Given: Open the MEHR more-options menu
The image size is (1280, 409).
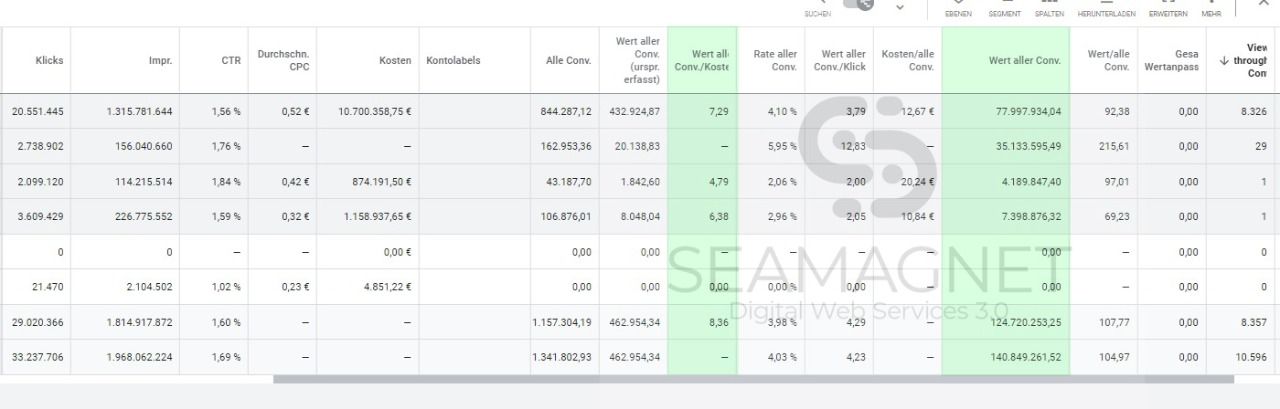Looking at the screenshot, I should [1211, 8].
